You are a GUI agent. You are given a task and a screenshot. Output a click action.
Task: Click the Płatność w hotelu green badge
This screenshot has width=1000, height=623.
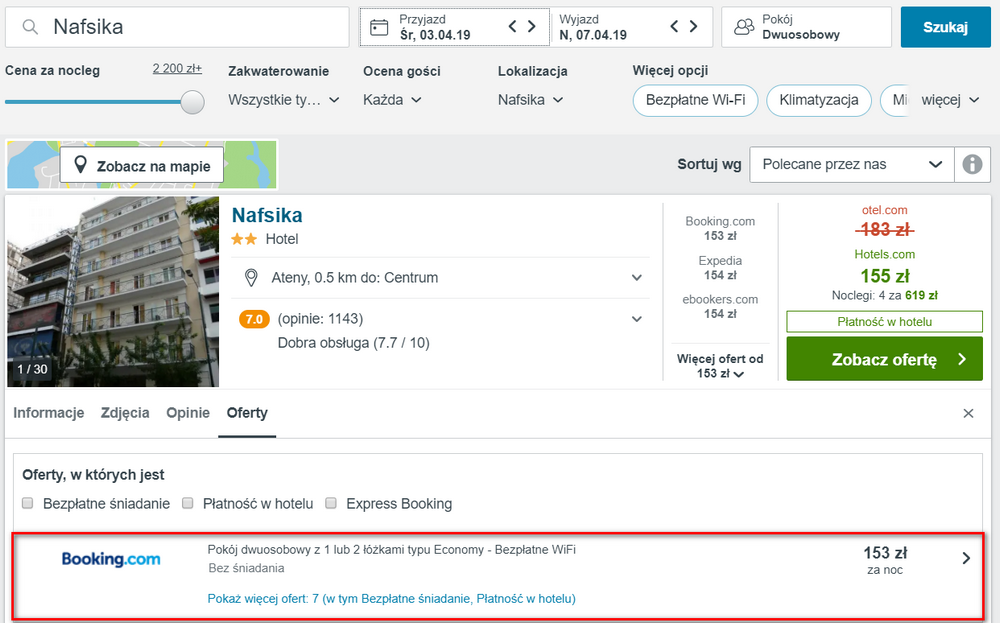884,322
